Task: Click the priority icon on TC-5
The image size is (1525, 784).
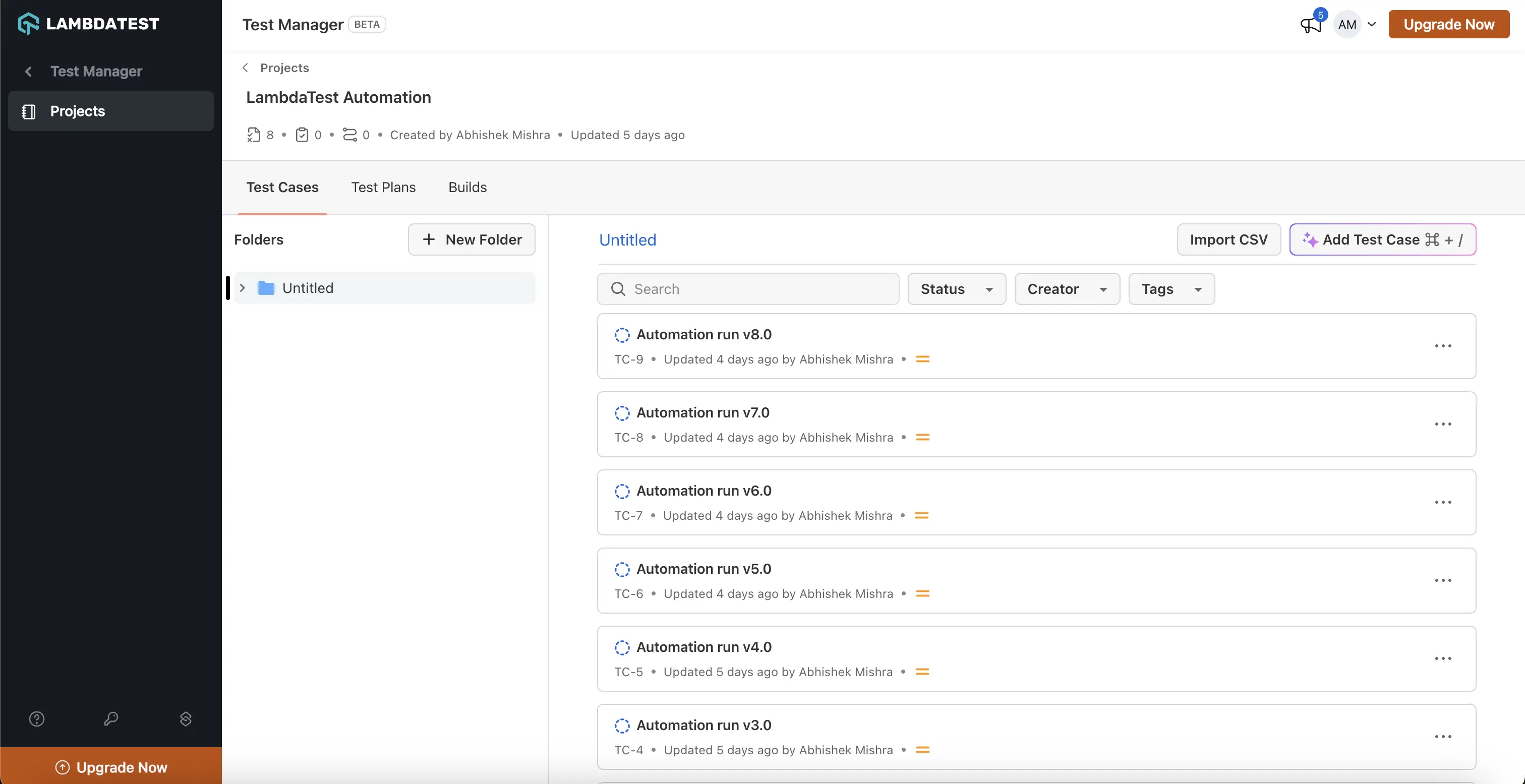Action: click(x=922, y=672)
